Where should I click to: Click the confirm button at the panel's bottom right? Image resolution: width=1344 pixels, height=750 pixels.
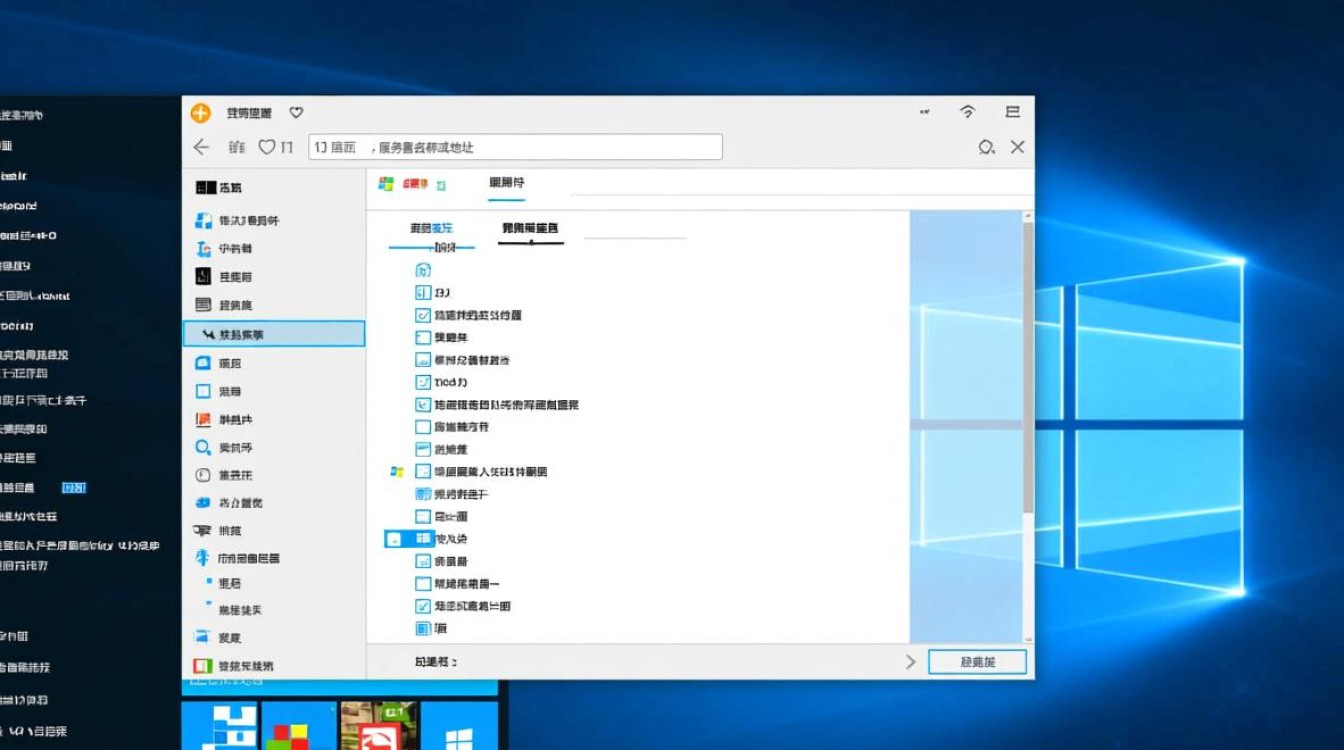click(977, 661)
